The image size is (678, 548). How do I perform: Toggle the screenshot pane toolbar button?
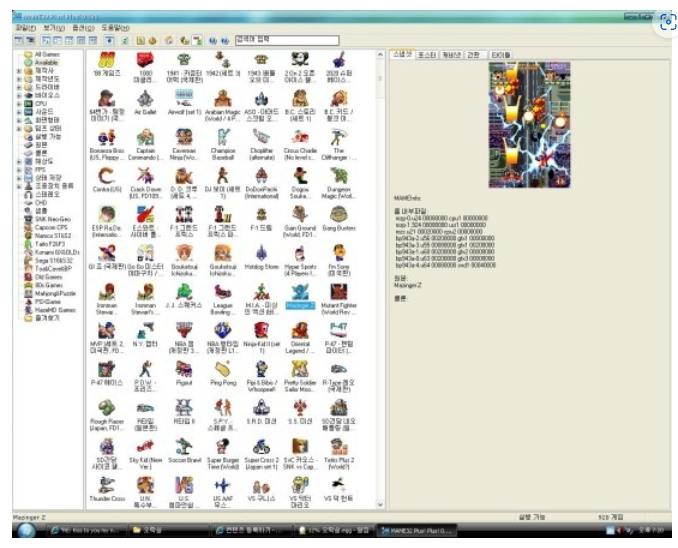(x=30, y=40)
